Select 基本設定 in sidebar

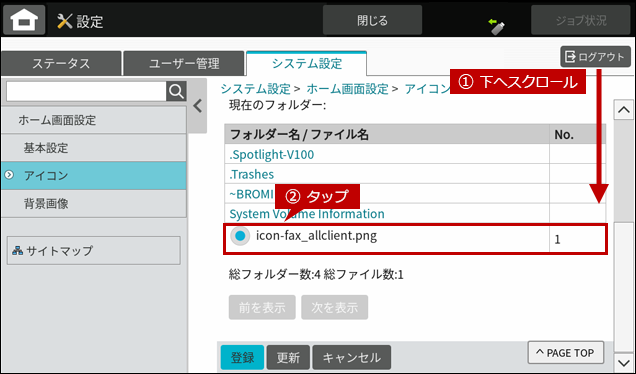click(x=94, y=148)
